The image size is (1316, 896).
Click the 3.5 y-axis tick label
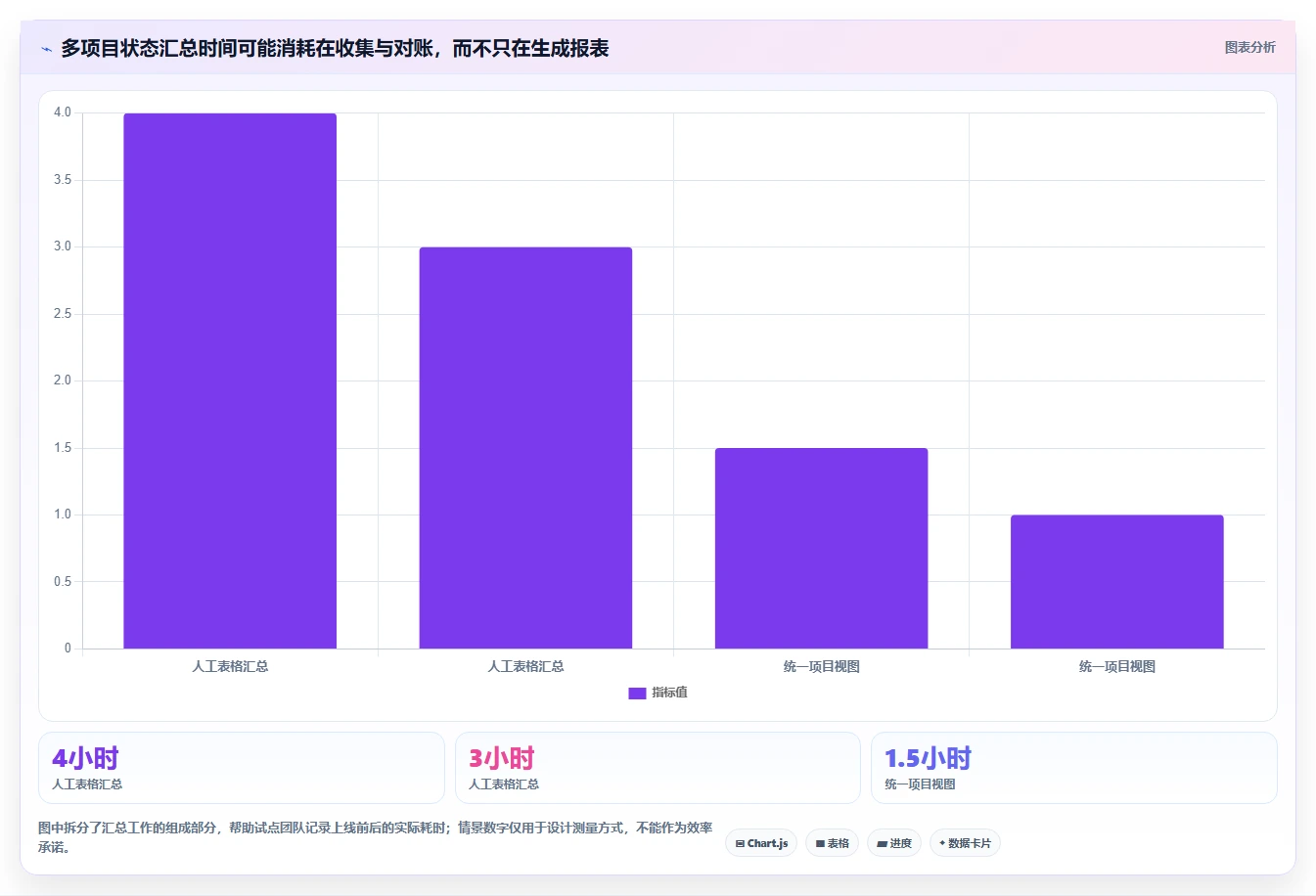(x=63, y=180)
